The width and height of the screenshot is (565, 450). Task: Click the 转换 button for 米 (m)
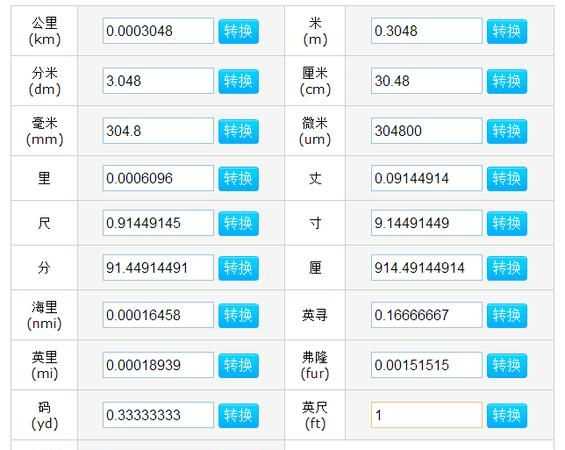pyautogui.click(x=507, y=31)
